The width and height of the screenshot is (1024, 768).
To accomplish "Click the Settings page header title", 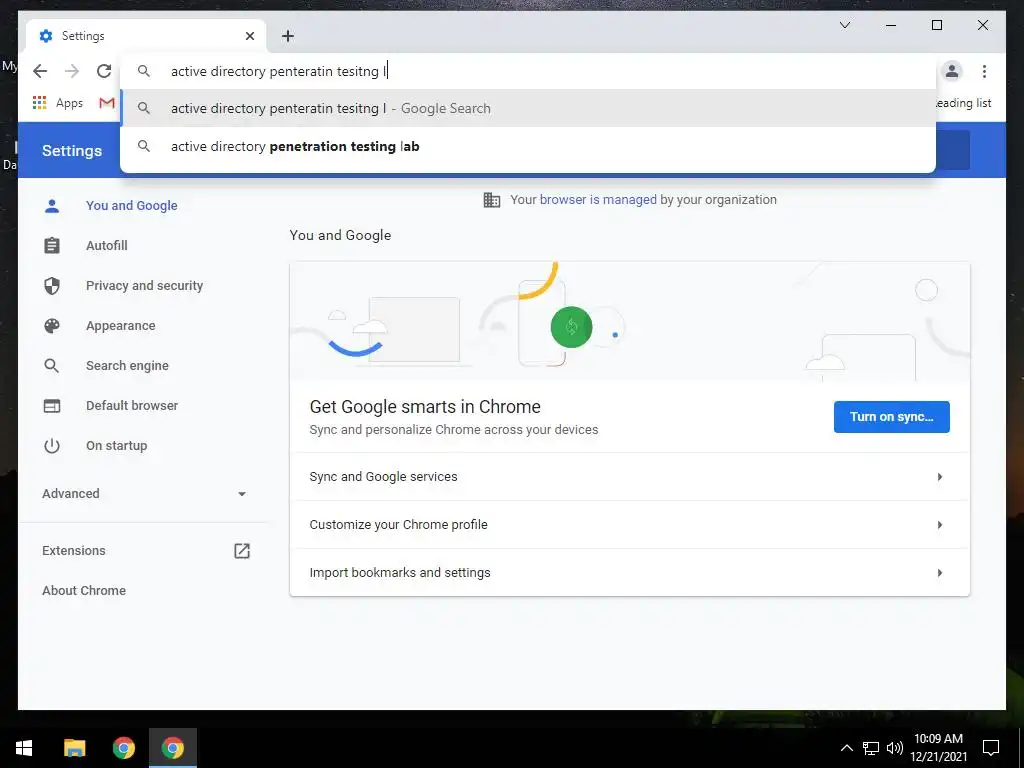I will tap(72, 151).
